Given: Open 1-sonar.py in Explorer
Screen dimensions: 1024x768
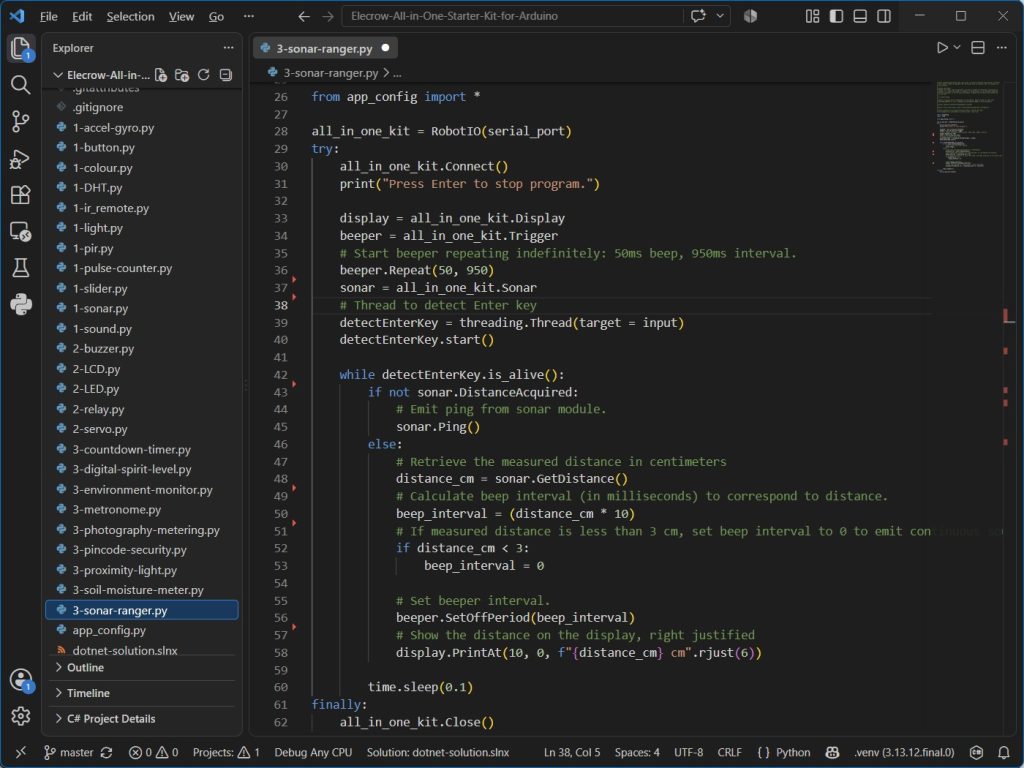Looking at the screenshot, I should [x=142, y=308].
